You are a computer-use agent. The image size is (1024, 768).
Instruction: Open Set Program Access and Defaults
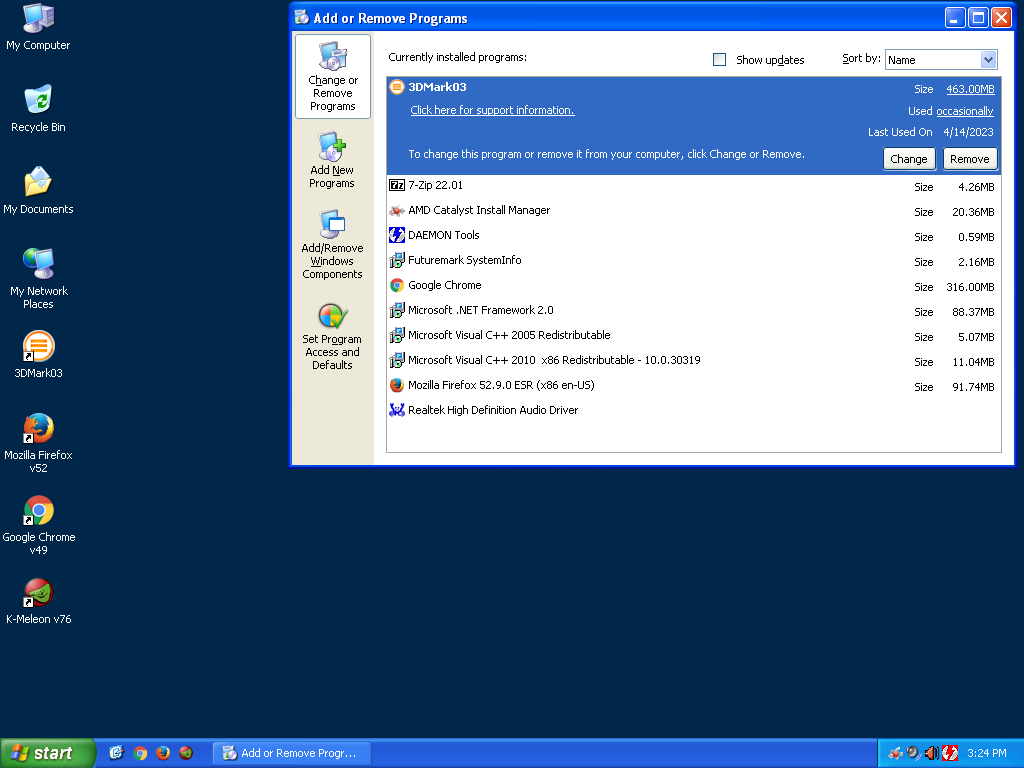point(332,336)
